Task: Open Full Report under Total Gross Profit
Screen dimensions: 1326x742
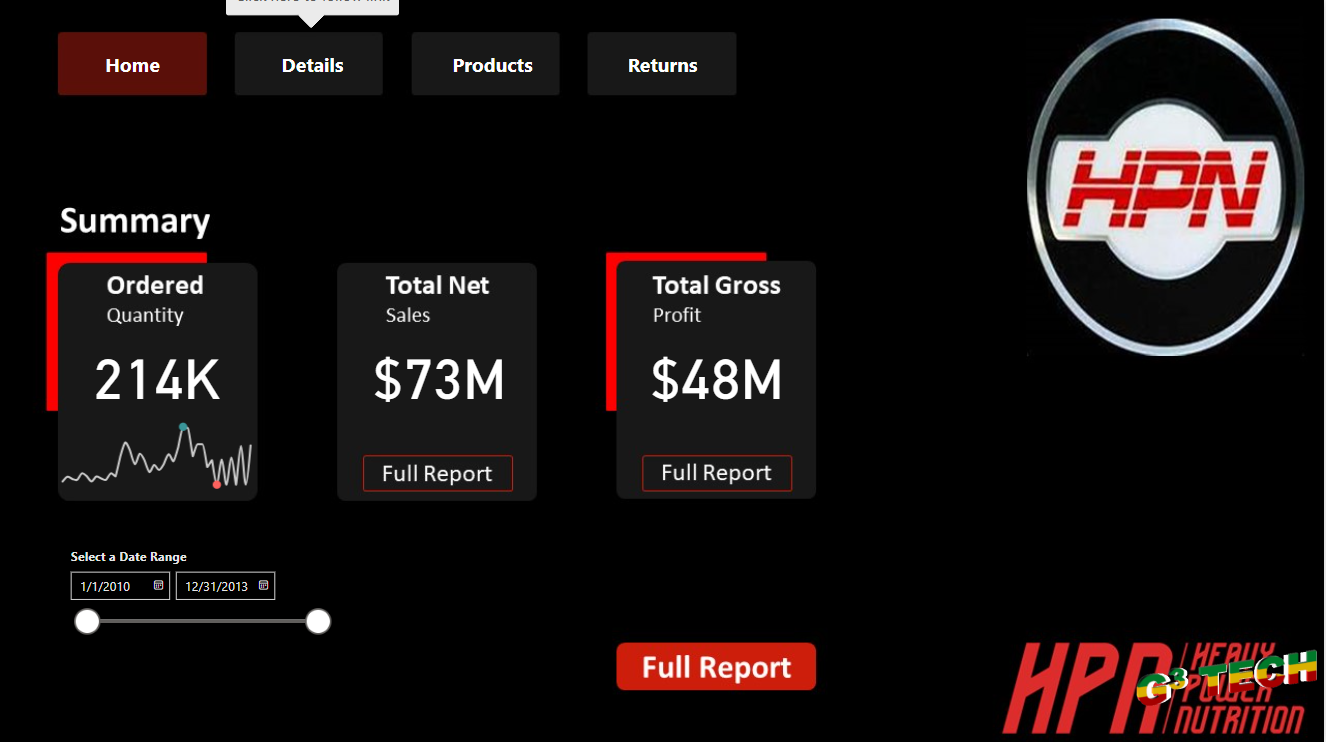Action: click(716, 473)
